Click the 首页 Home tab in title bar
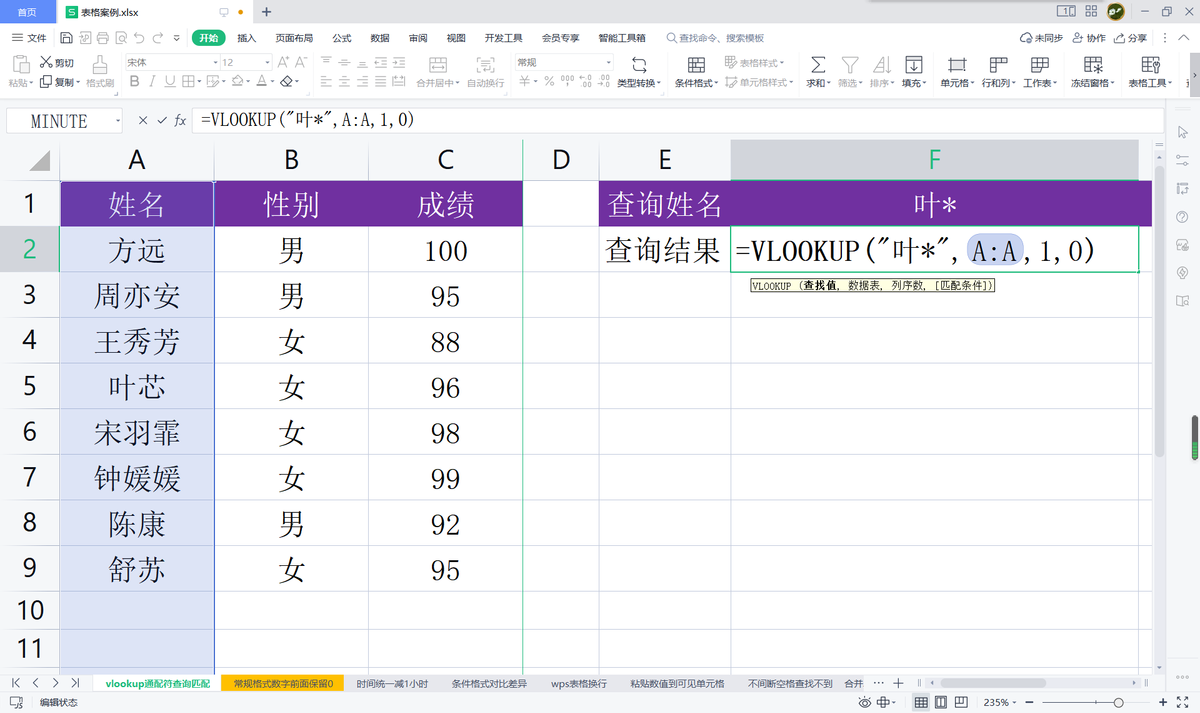This screenshot has height=713, width=1200. tap(27, 12)
